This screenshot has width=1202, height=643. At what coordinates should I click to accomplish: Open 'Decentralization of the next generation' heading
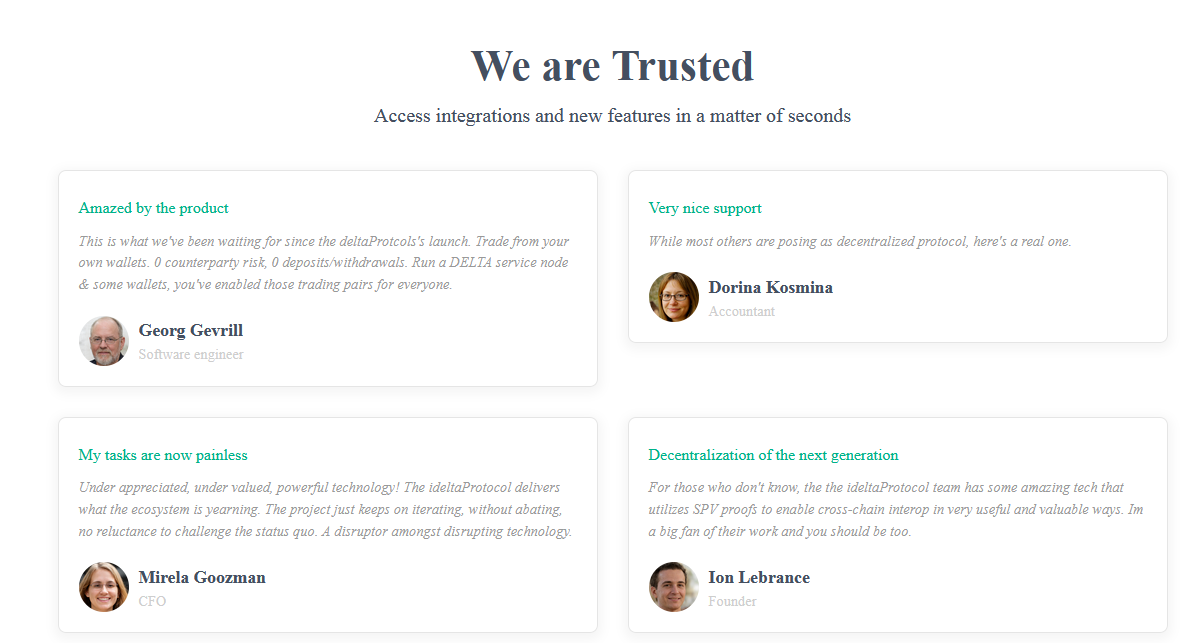(x=773, y=455)
